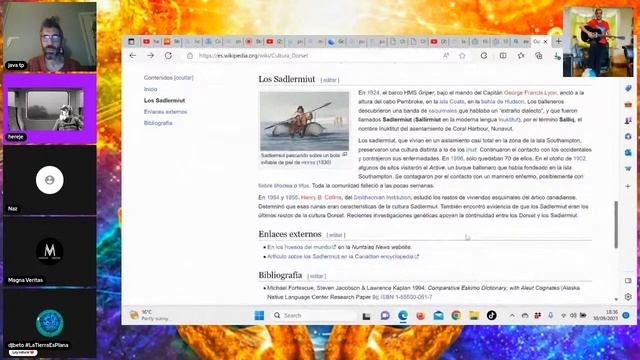Open the Chat app on taskbar
This screenshot has width=640, height=360.
pyautogui.click(x=385, y=316)
